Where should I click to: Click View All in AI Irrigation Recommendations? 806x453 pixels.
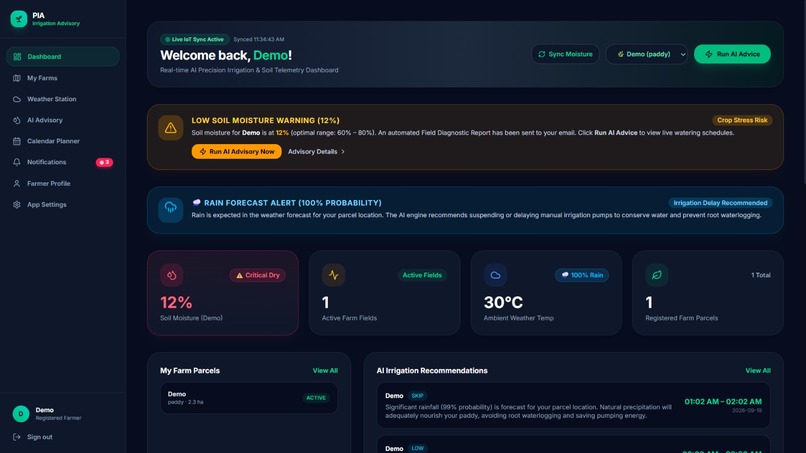tap(758, 371)
